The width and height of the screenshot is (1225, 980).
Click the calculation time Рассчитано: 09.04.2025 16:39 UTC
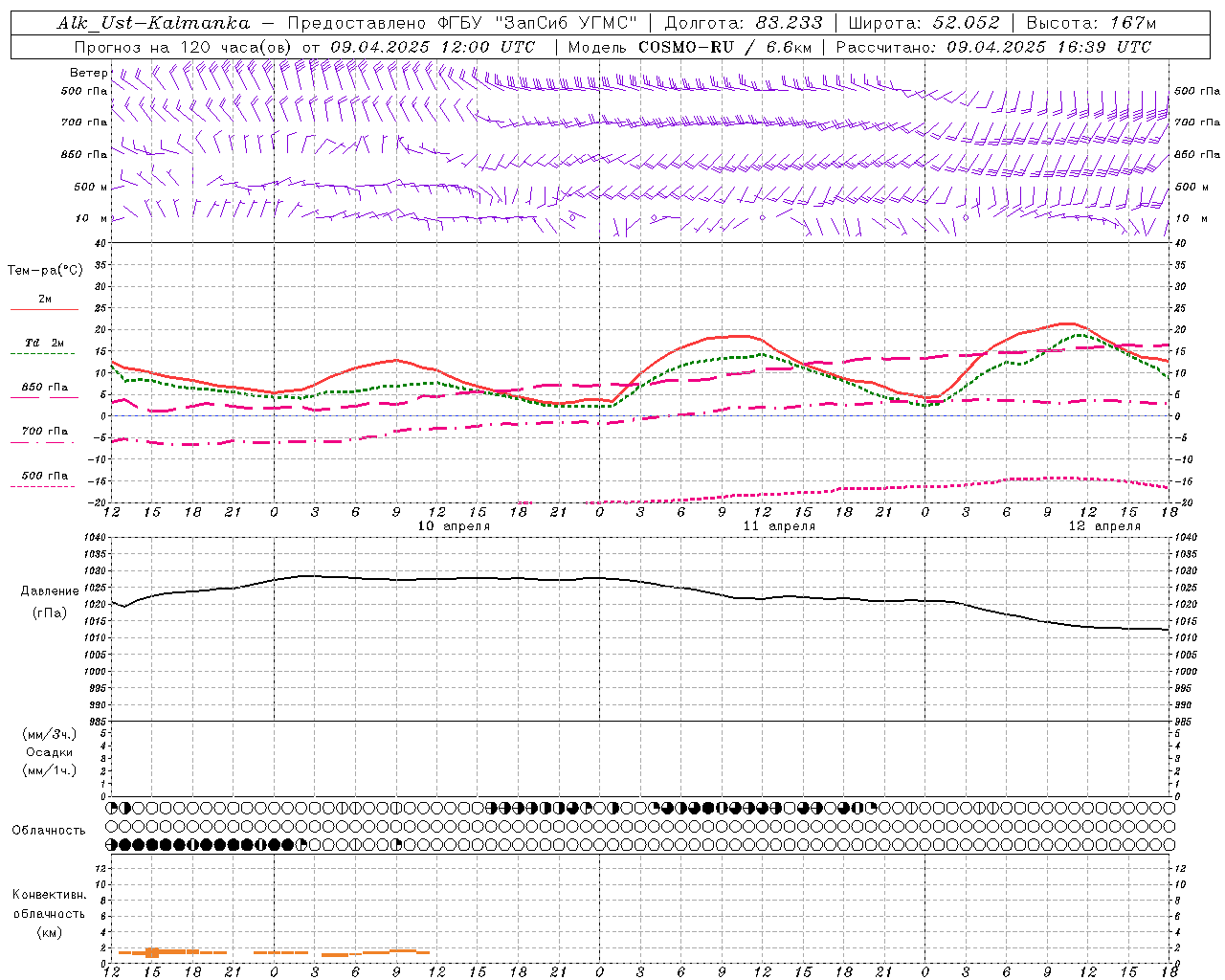coord(993,47)
